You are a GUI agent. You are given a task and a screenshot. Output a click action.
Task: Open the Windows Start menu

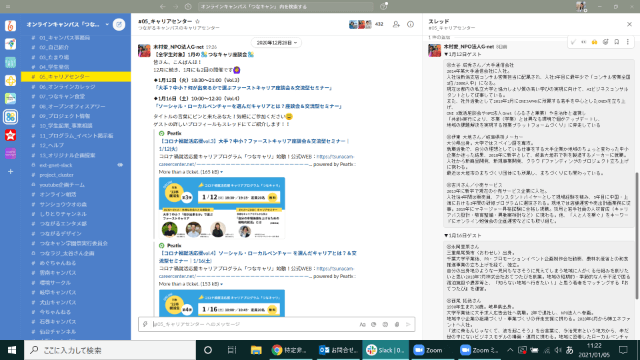point(12,350)
